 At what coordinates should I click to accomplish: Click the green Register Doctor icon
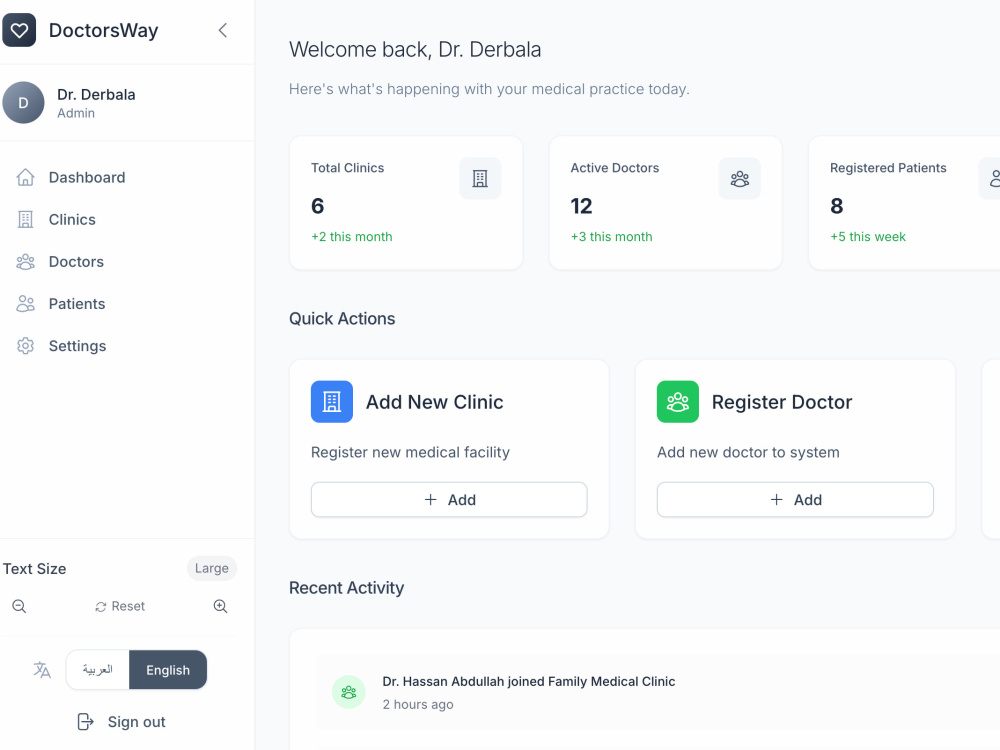pyautogui.click(x=678, y=402)
